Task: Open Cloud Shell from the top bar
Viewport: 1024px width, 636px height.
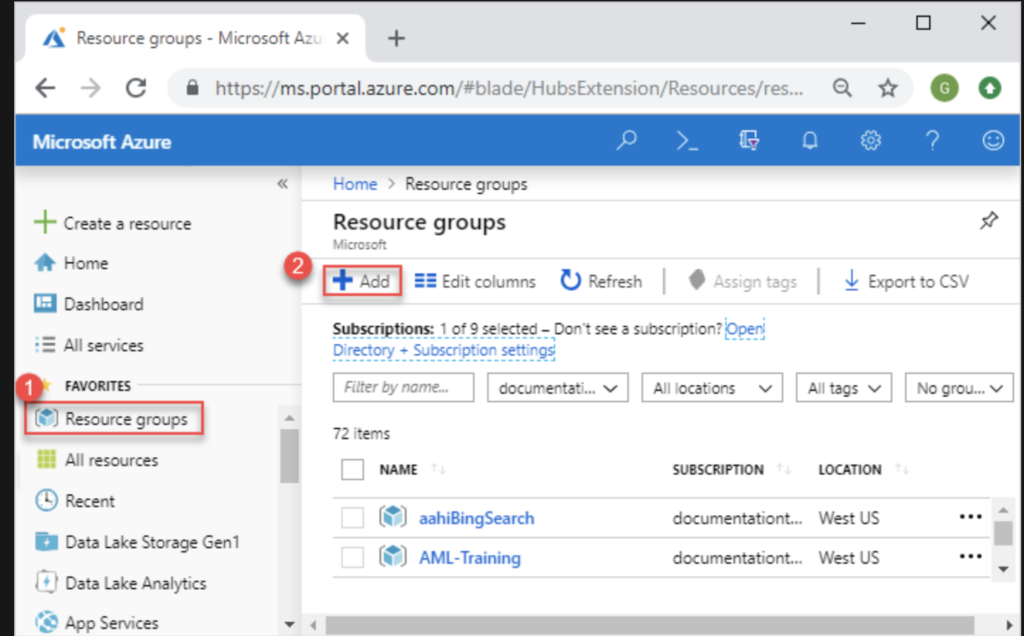Action: [x=686, y=140]
